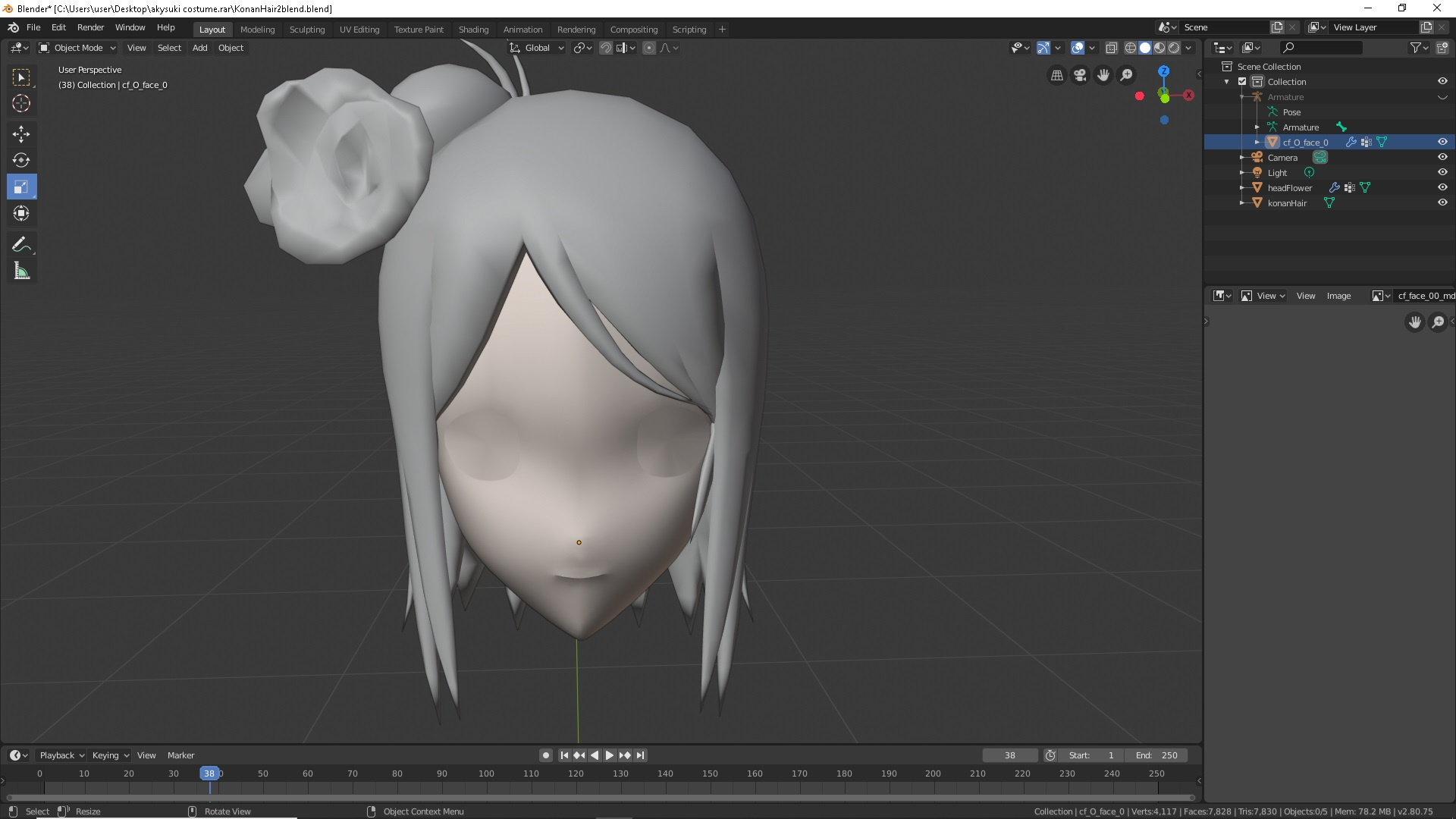Click the headFlower vertex groups icon

pos(1350,188)
